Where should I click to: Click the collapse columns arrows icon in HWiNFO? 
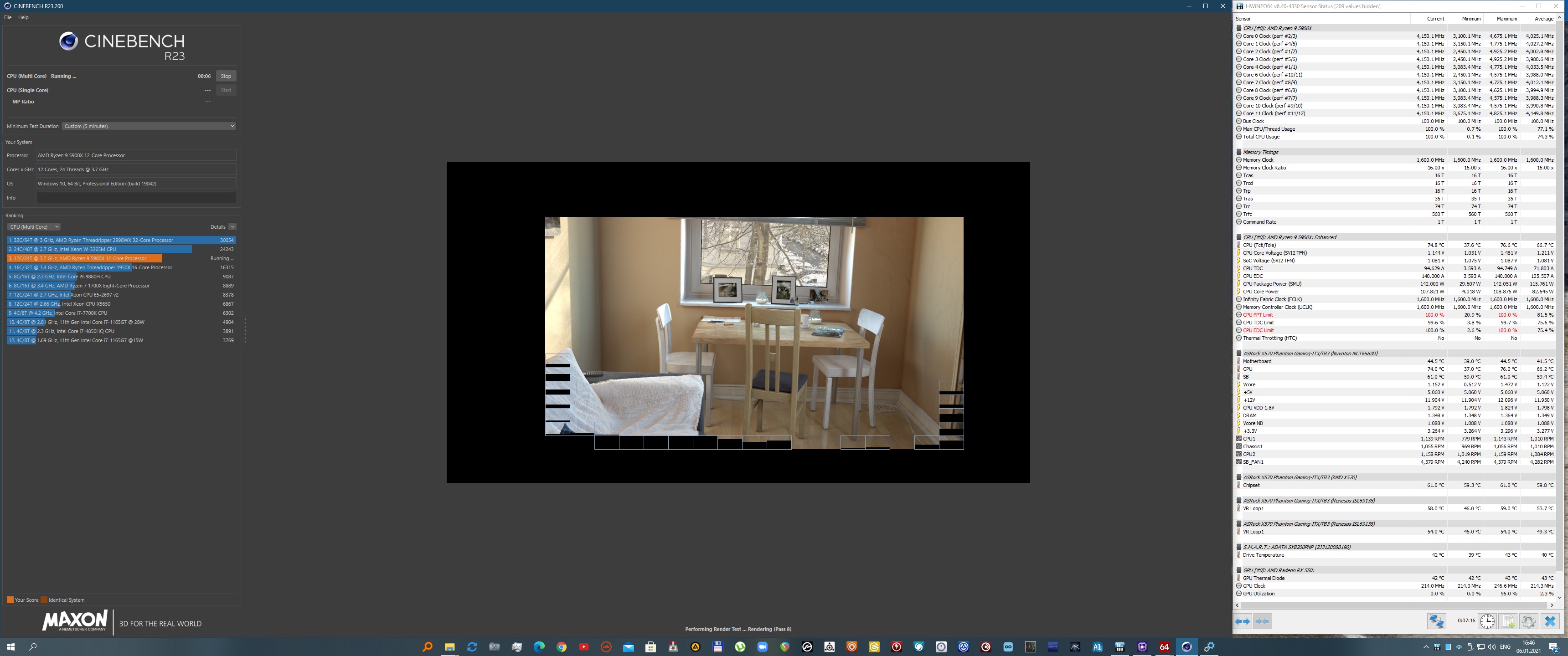pos(1263,621)
